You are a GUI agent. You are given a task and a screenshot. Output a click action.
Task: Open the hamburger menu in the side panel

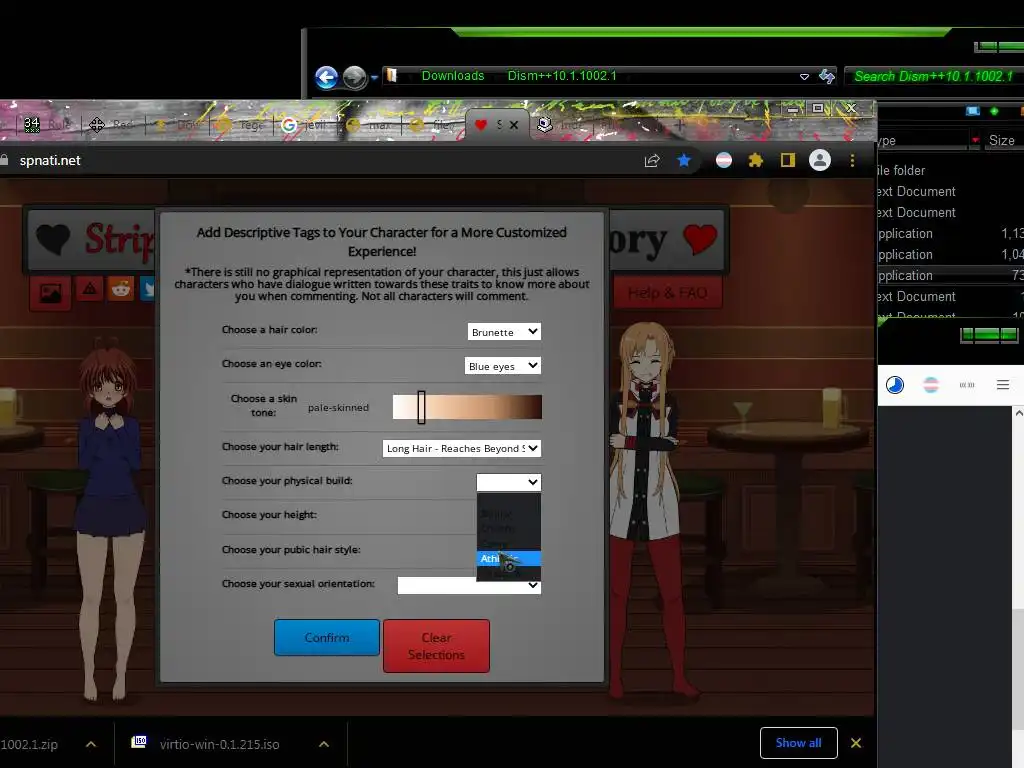click(x=1003, y=385)
